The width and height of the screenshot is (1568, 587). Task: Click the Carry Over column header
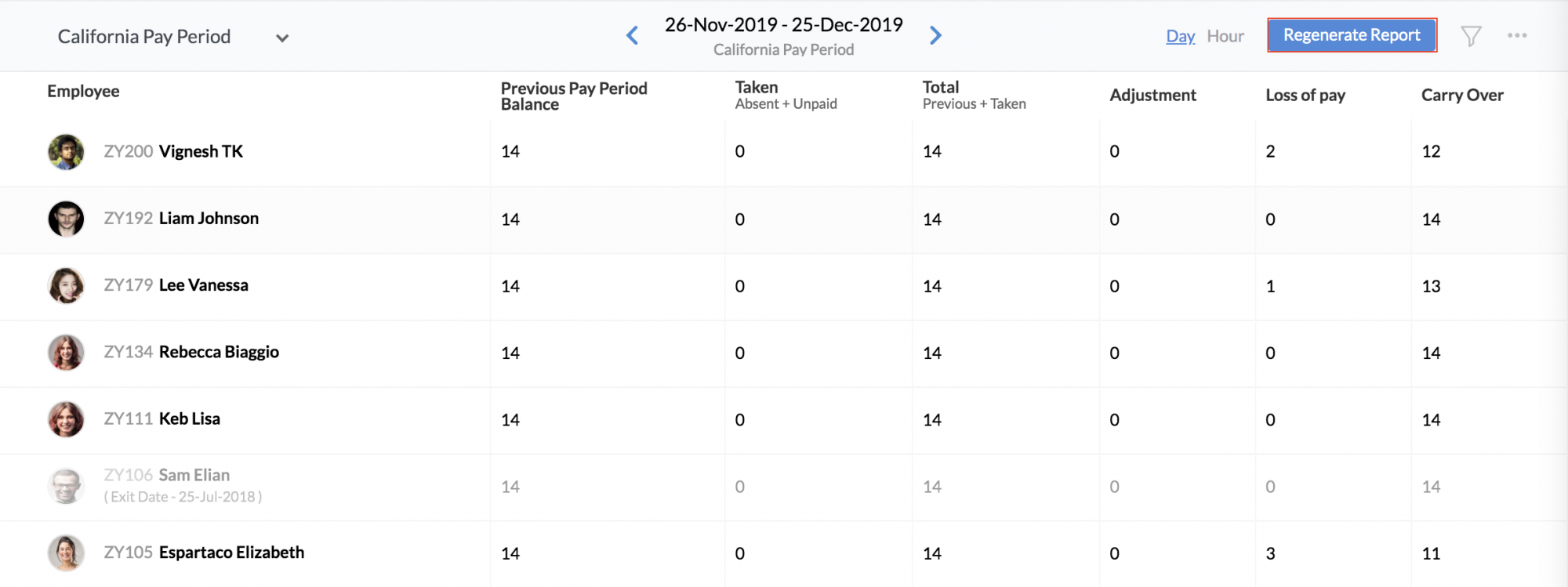click(1462, 96)
